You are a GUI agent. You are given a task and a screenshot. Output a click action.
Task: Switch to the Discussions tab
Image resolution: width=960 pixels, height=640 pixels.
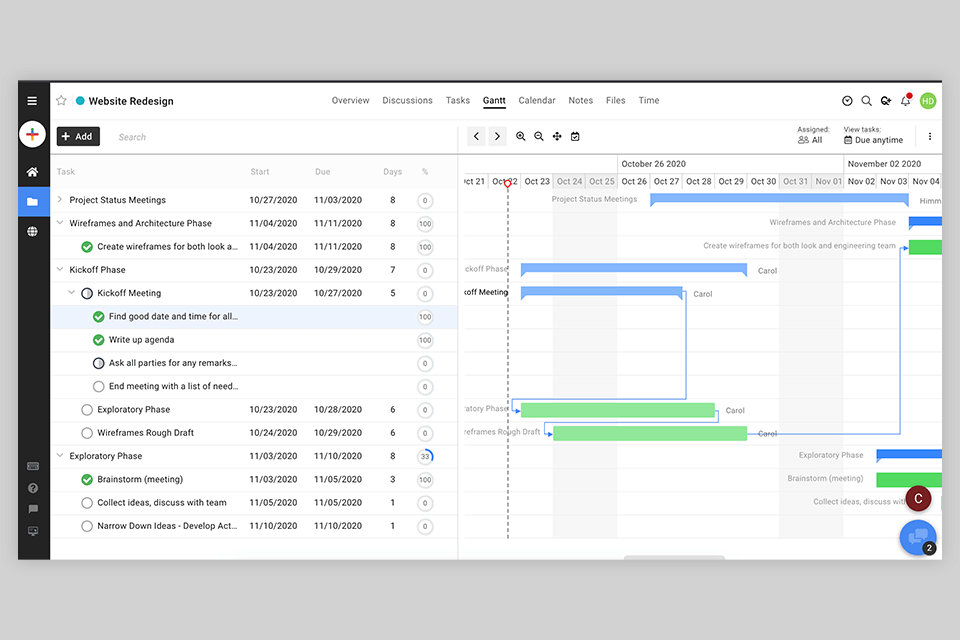click(407, 100)
